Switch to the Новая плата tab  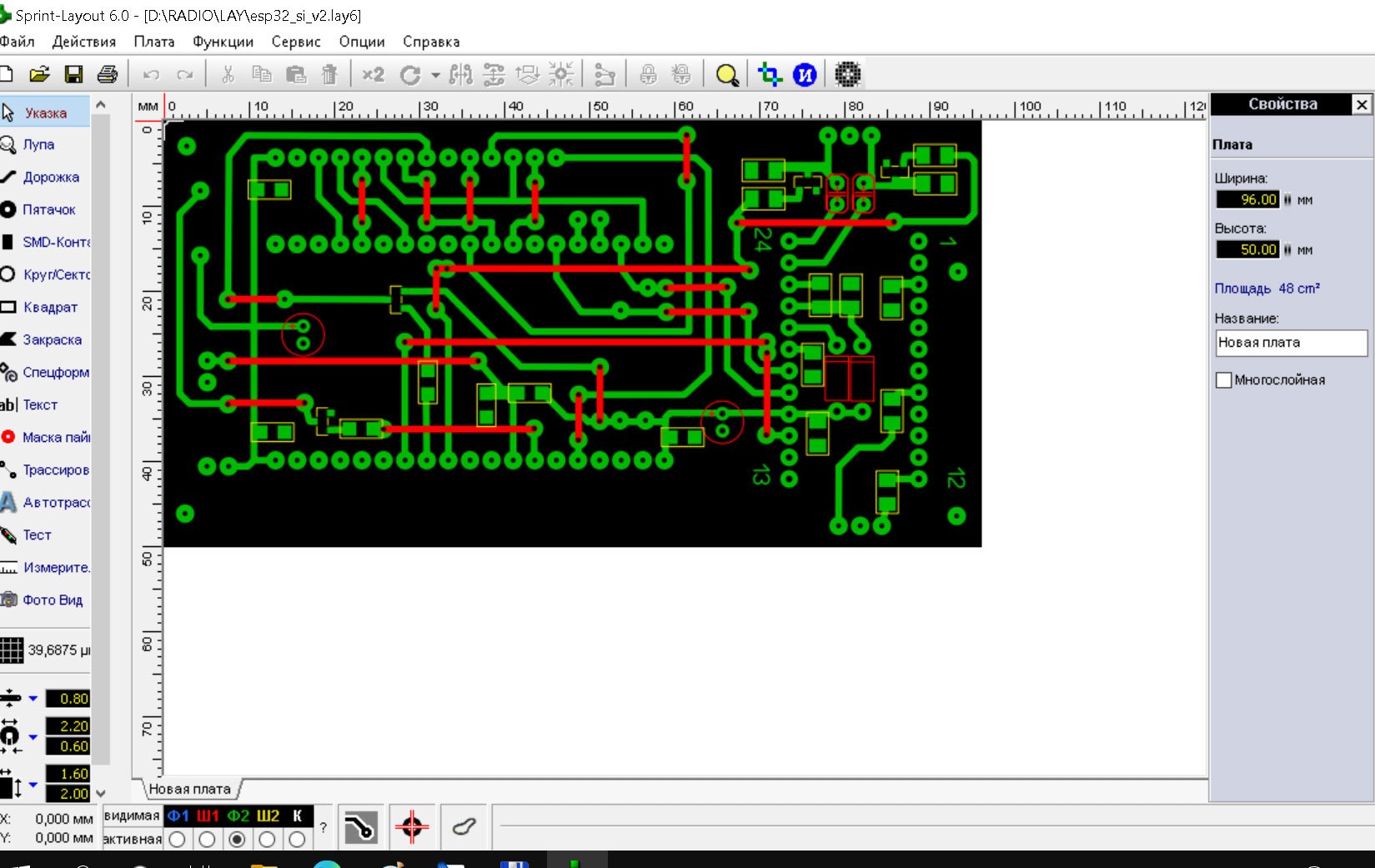coord(190,789)
